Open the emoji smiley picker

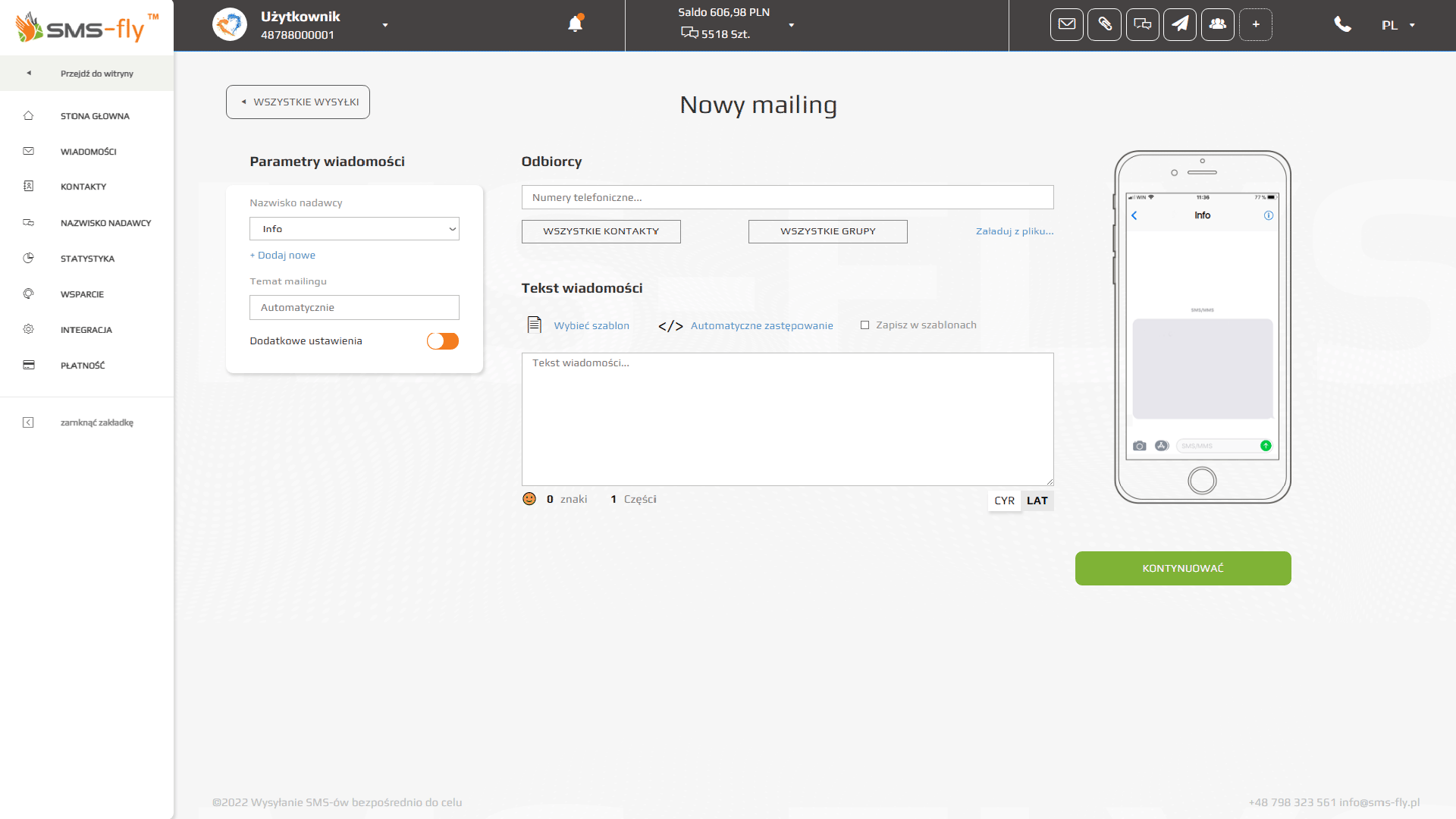pos(529,499)
